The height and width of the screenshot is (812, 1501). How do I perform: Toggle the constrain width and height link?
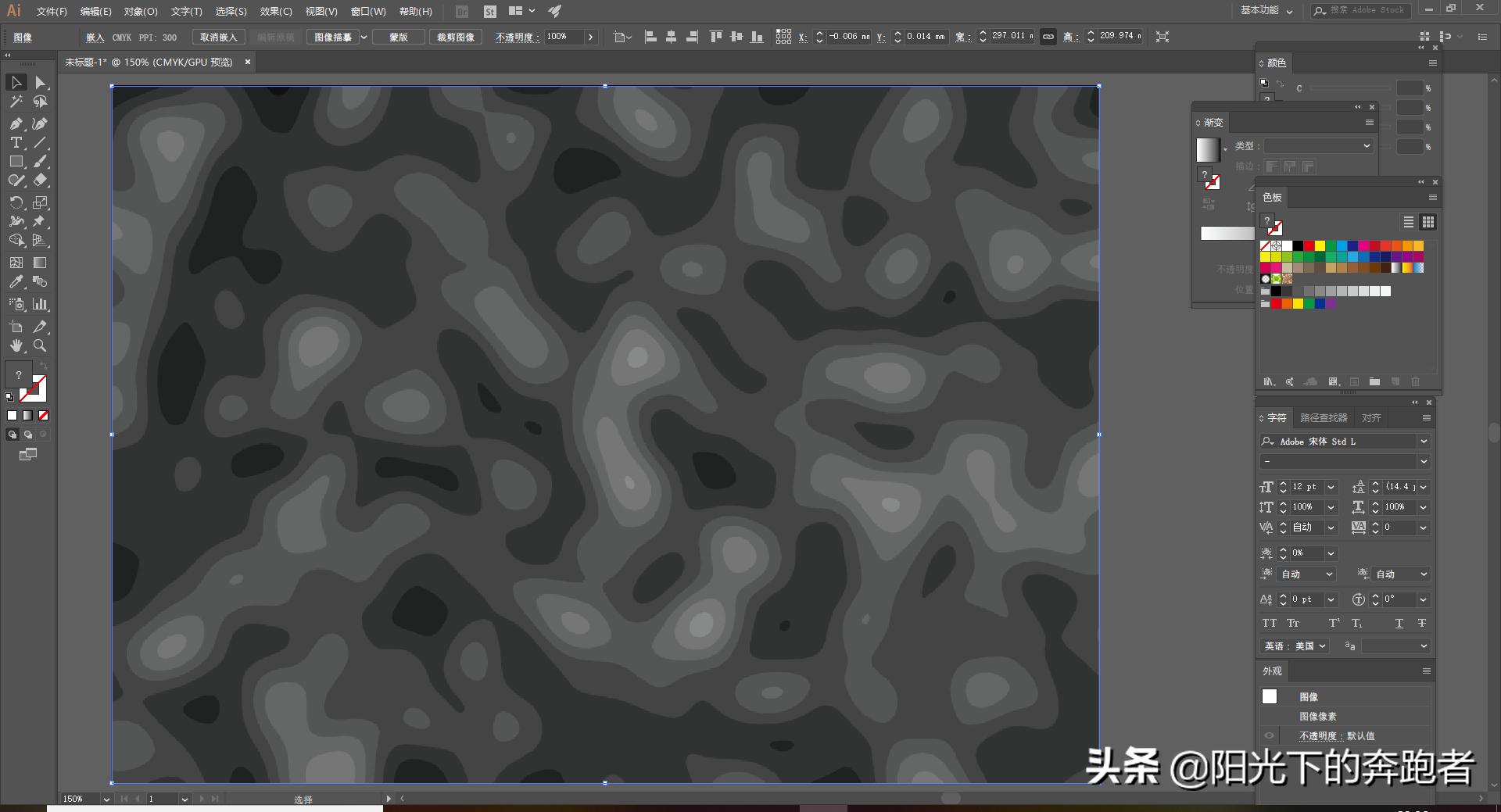coord(1048,37)
